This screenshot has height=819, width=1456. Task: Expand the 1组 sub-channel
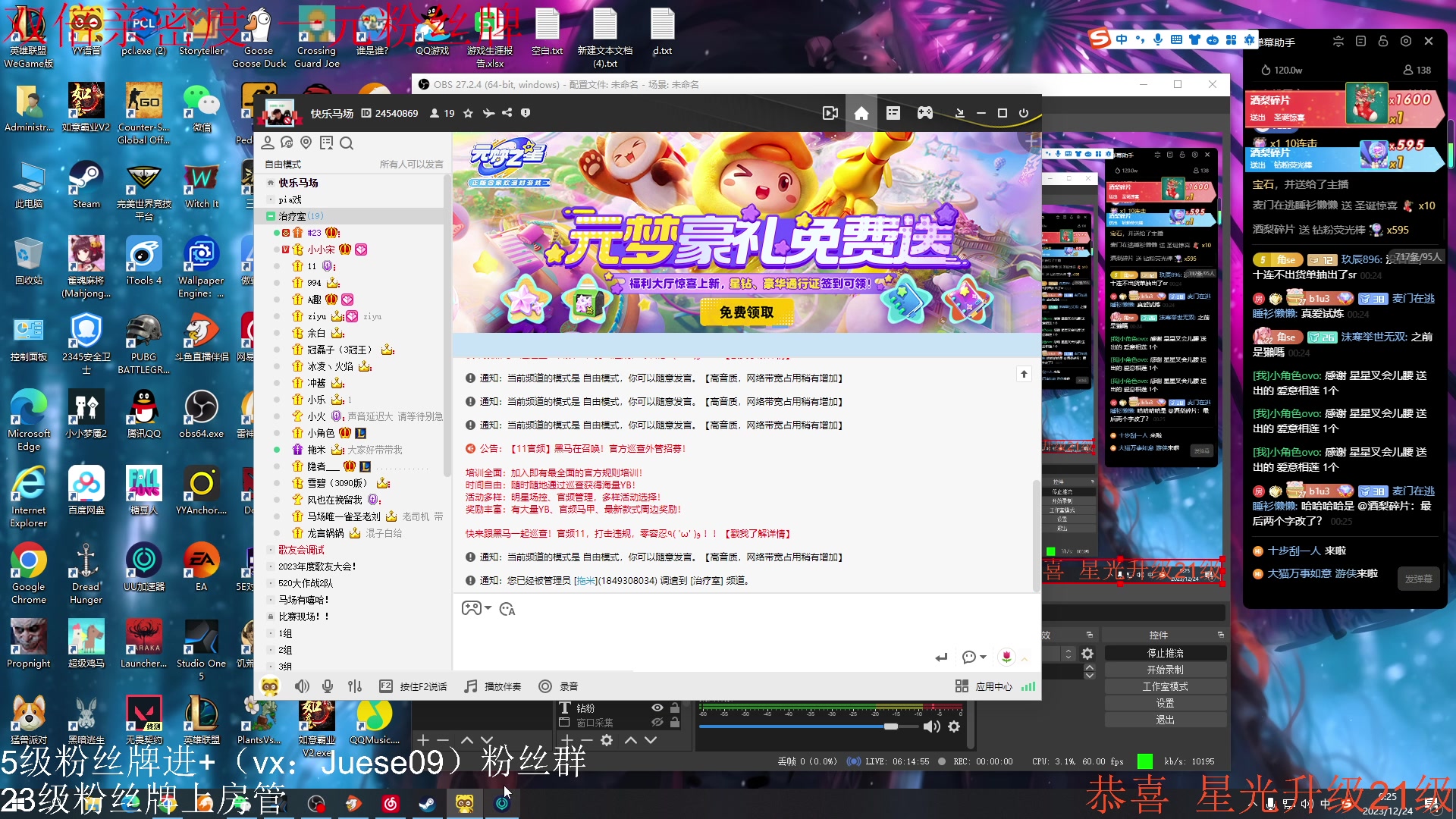pyautogui.click(x=271, y=633)
